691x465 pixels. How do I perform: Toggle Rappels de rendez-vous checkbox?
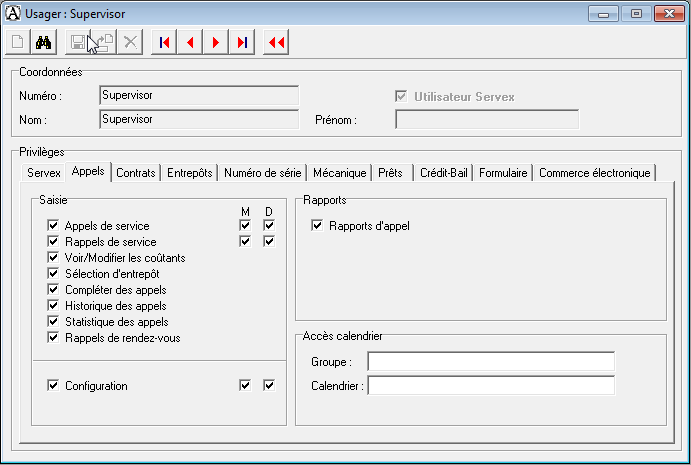[53, 338]
